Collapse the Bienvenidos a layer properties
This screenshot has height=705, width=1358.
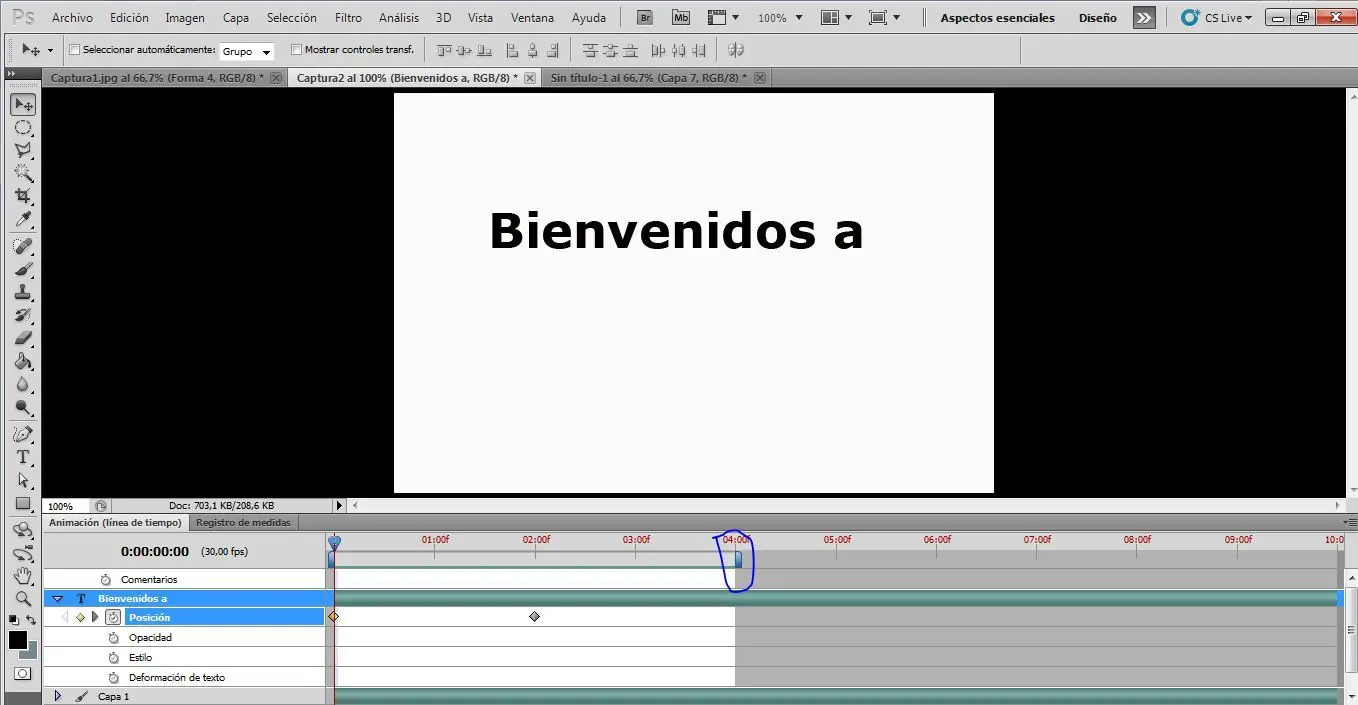coord(57,598)
